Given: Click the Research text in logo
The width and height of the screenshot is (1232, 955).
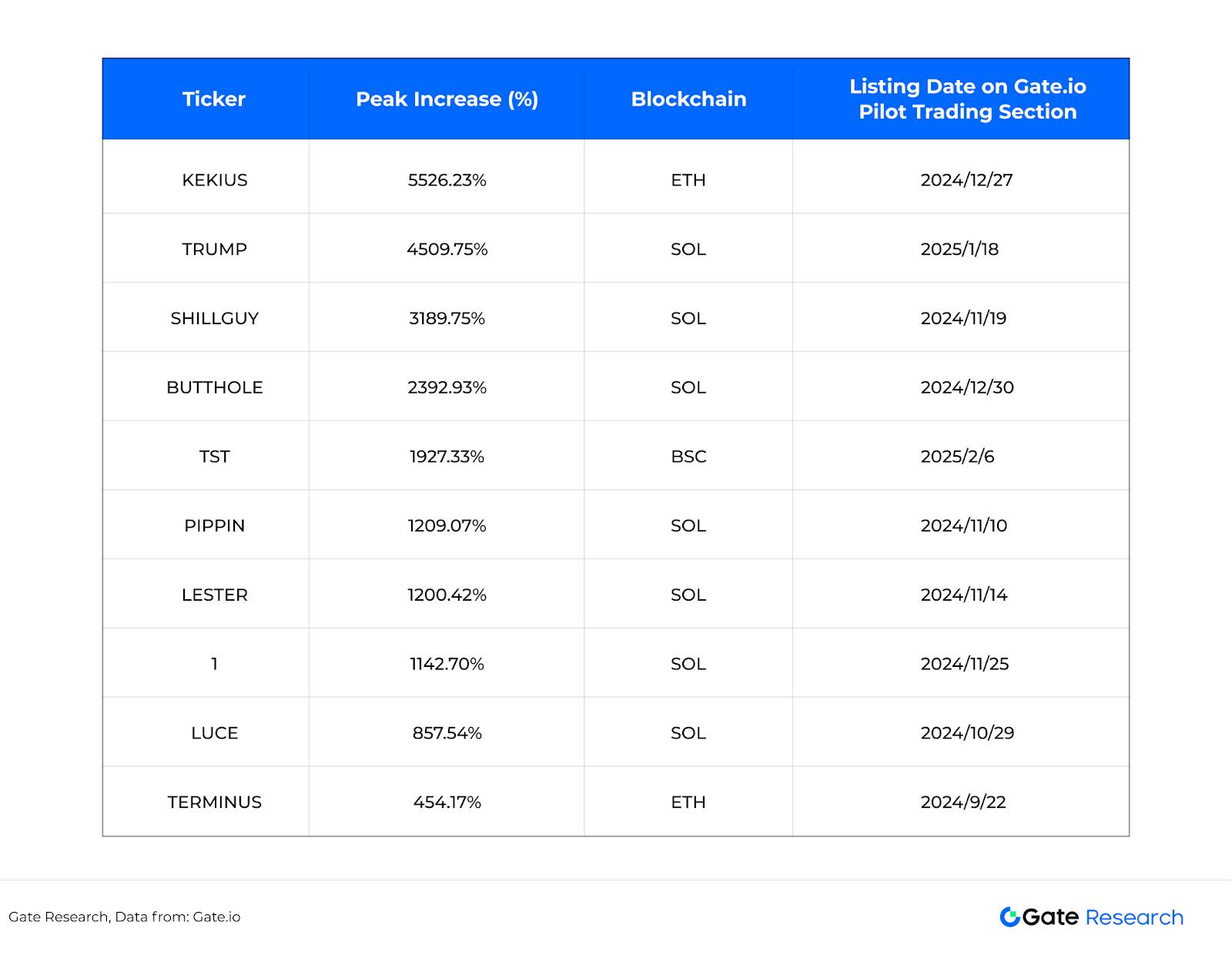Looking at the screenshot, I should click(1134, 917).
